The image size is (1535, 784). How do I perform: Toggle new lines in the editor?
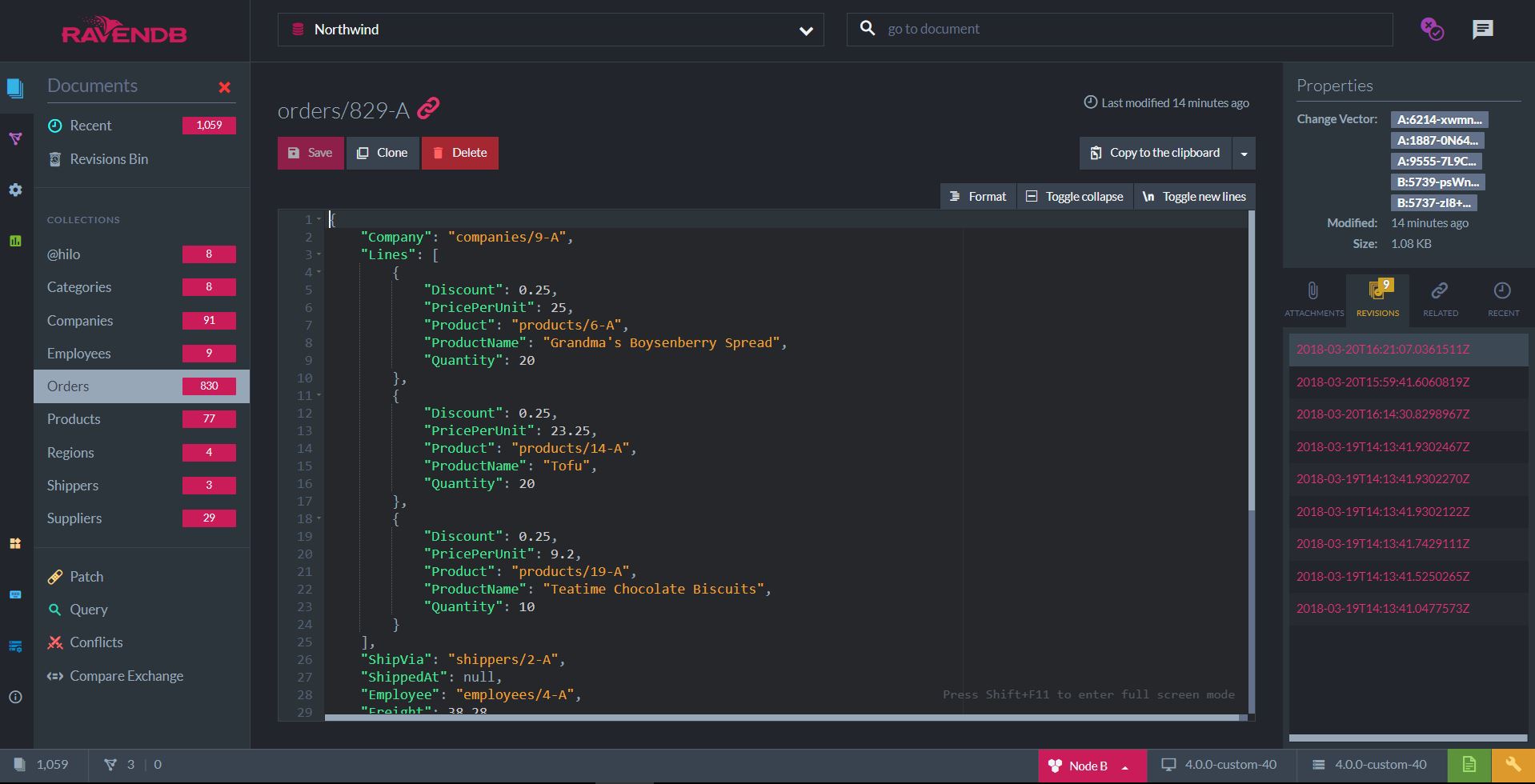pos(1194,197)
